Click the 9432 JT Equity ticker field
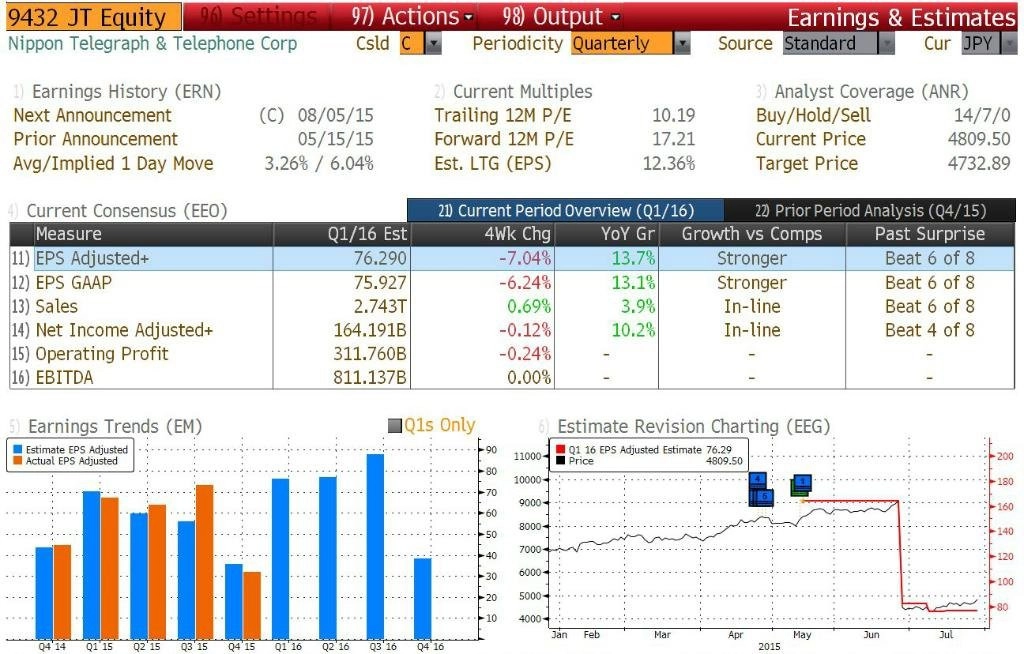Image resolution: width=1024 pixels, height=654 pixels. coord(93,17)
